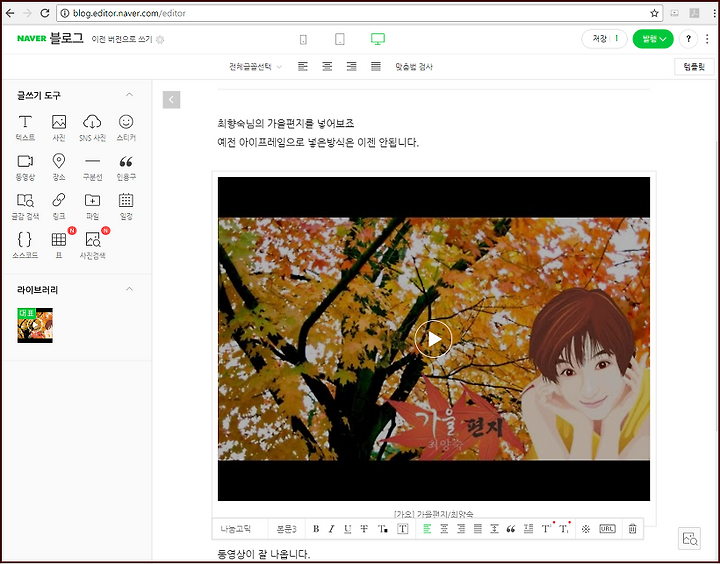Image resolution: width=720 pixels, height=564 pixels.
Task: Center paragraph in floating toolbar
Action: click(x=444, y=529)
